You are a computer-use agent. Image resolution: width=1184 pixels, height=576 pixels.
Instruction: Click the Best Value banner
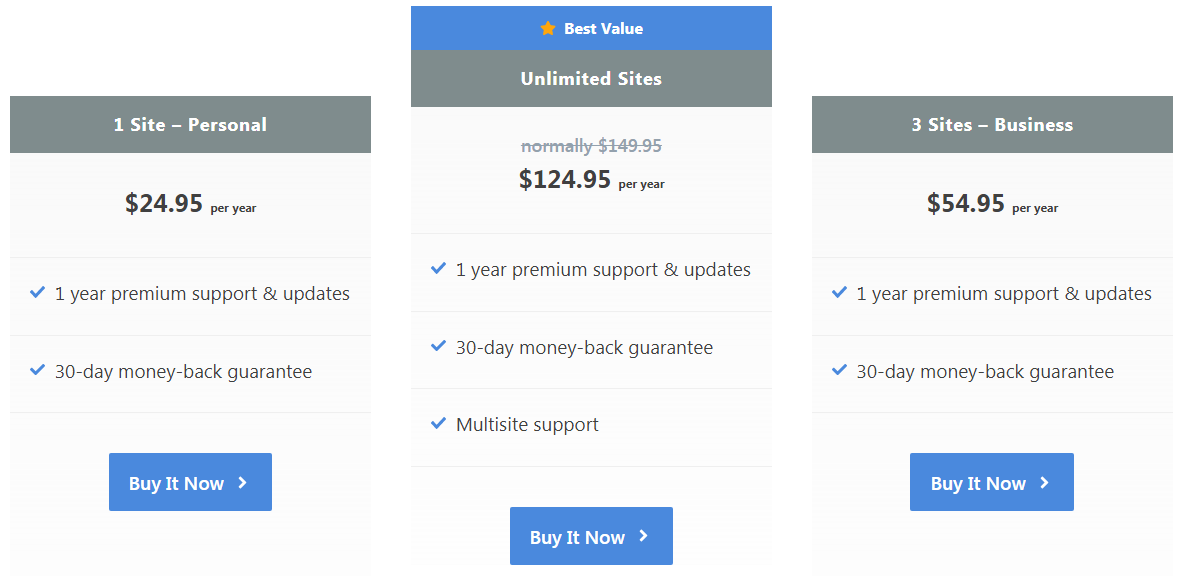pos(591,28)
